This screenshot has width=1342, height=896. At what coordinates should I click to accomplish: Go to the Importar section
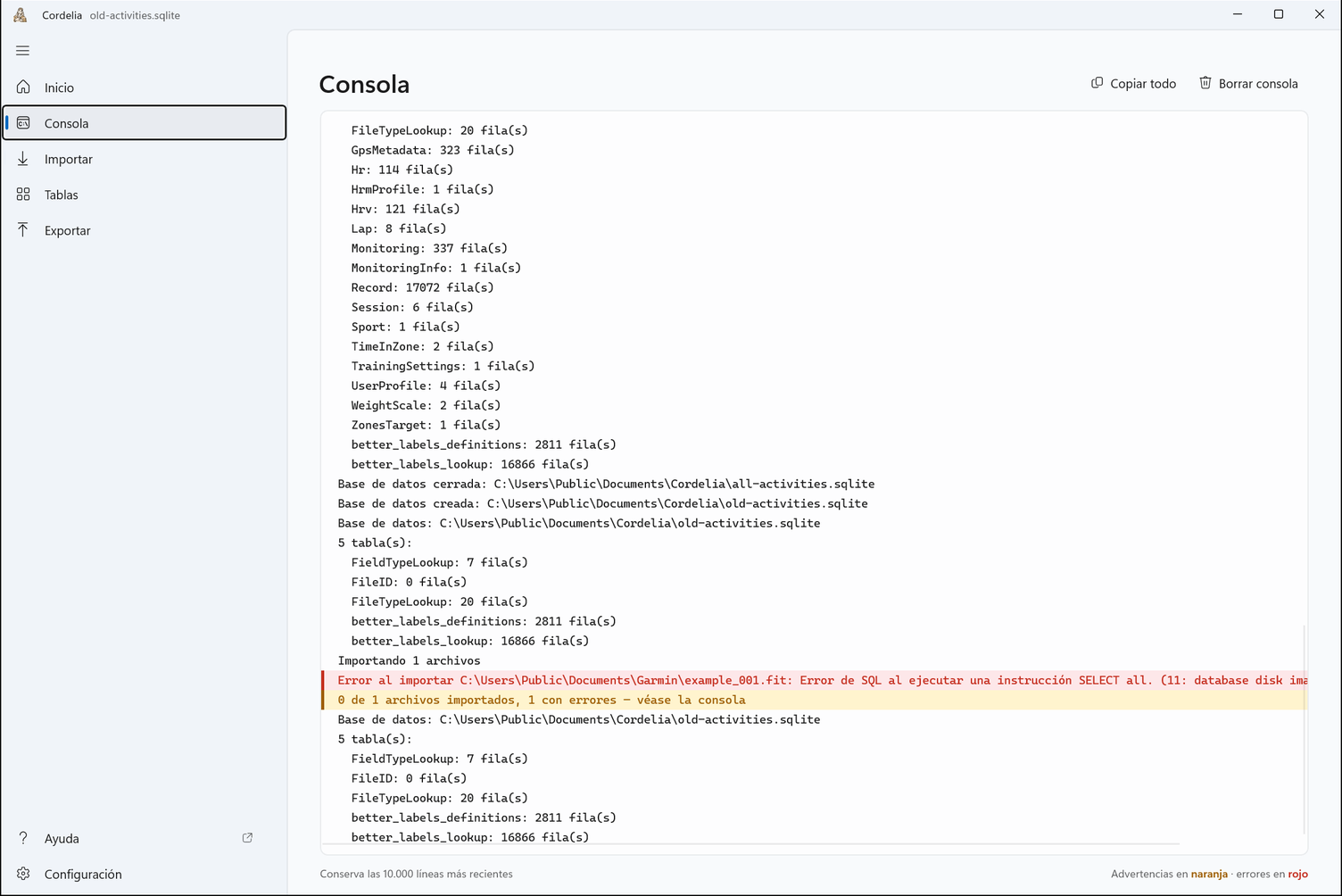(145, 159)
